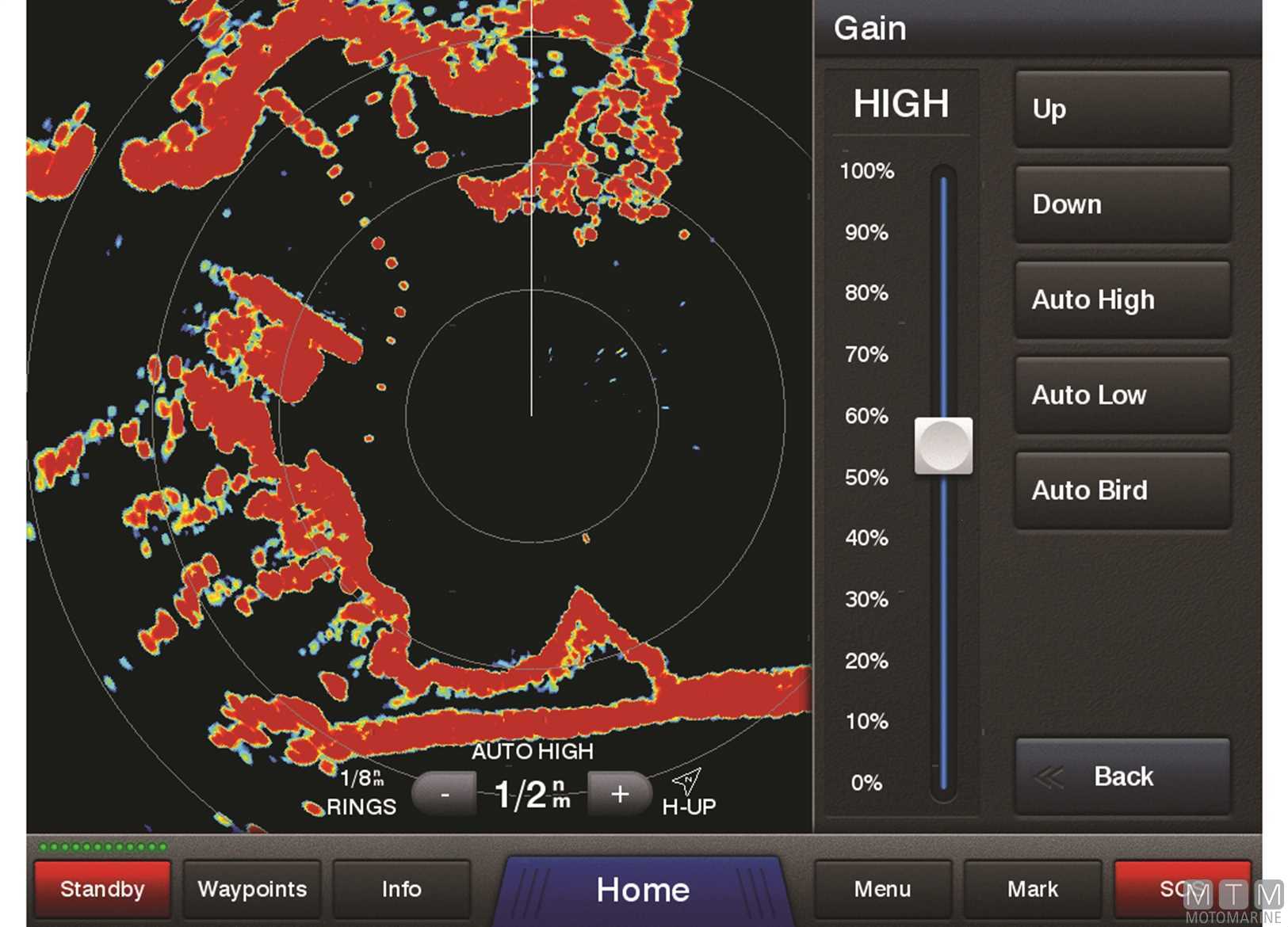Decrease gain with the Down button
The width and height of the screenshot is (1288, 927).
click(x=1122, y=204)
